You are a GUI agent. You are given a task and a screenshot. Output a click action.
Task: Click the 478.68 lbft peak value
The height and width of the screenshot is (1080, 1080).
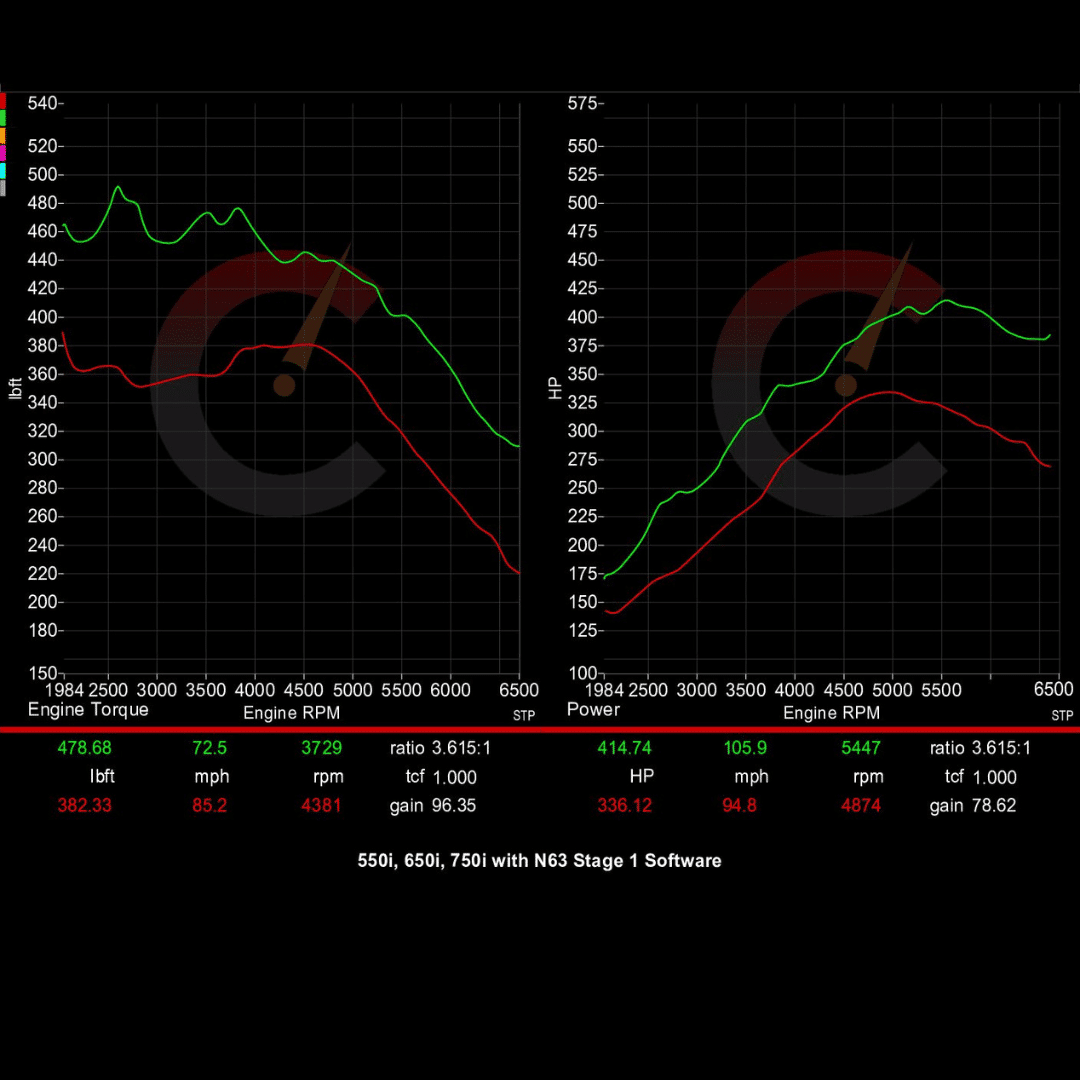85,747
